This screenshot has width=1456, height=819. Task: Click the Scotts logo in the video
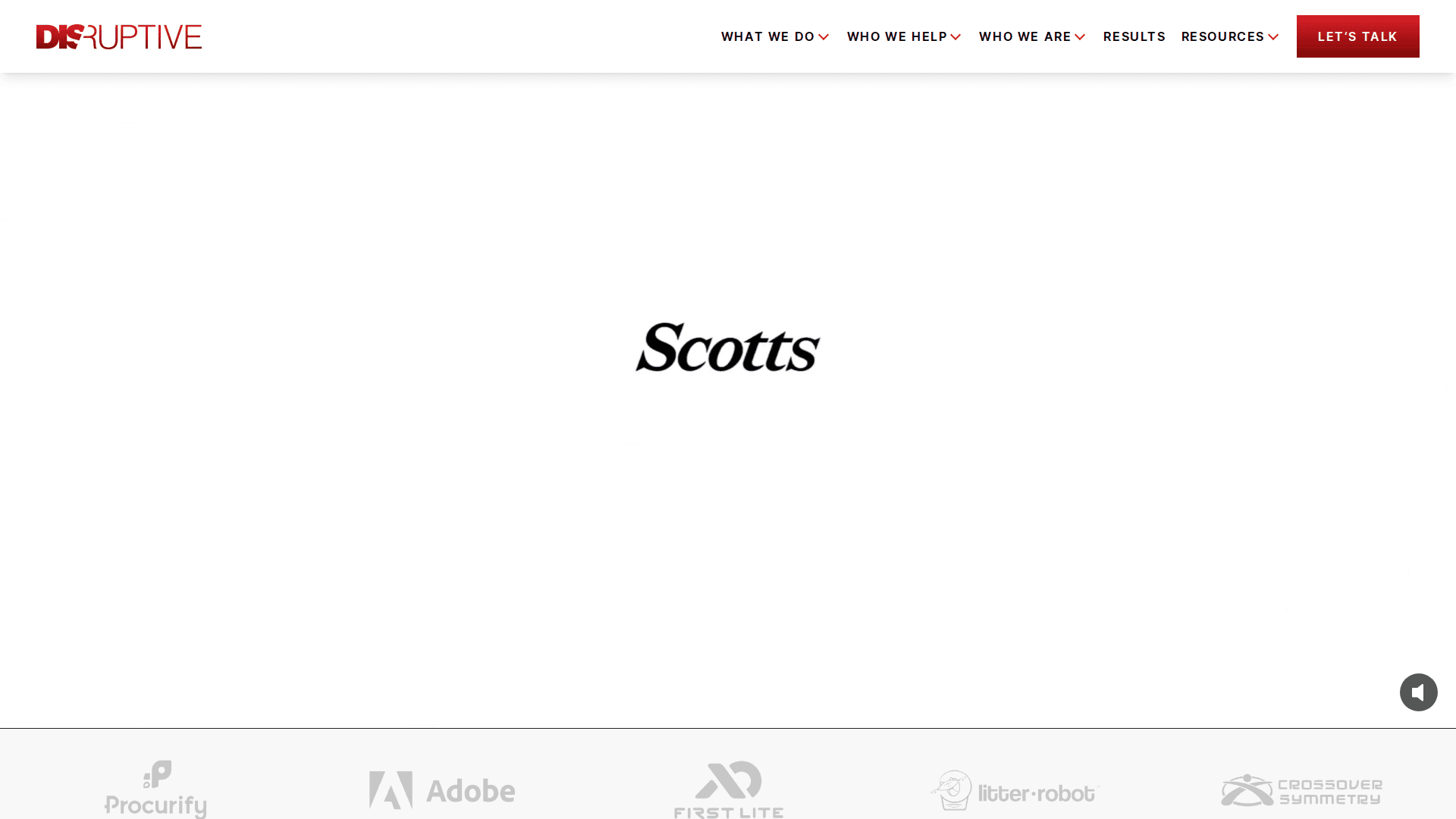point(727,347)
